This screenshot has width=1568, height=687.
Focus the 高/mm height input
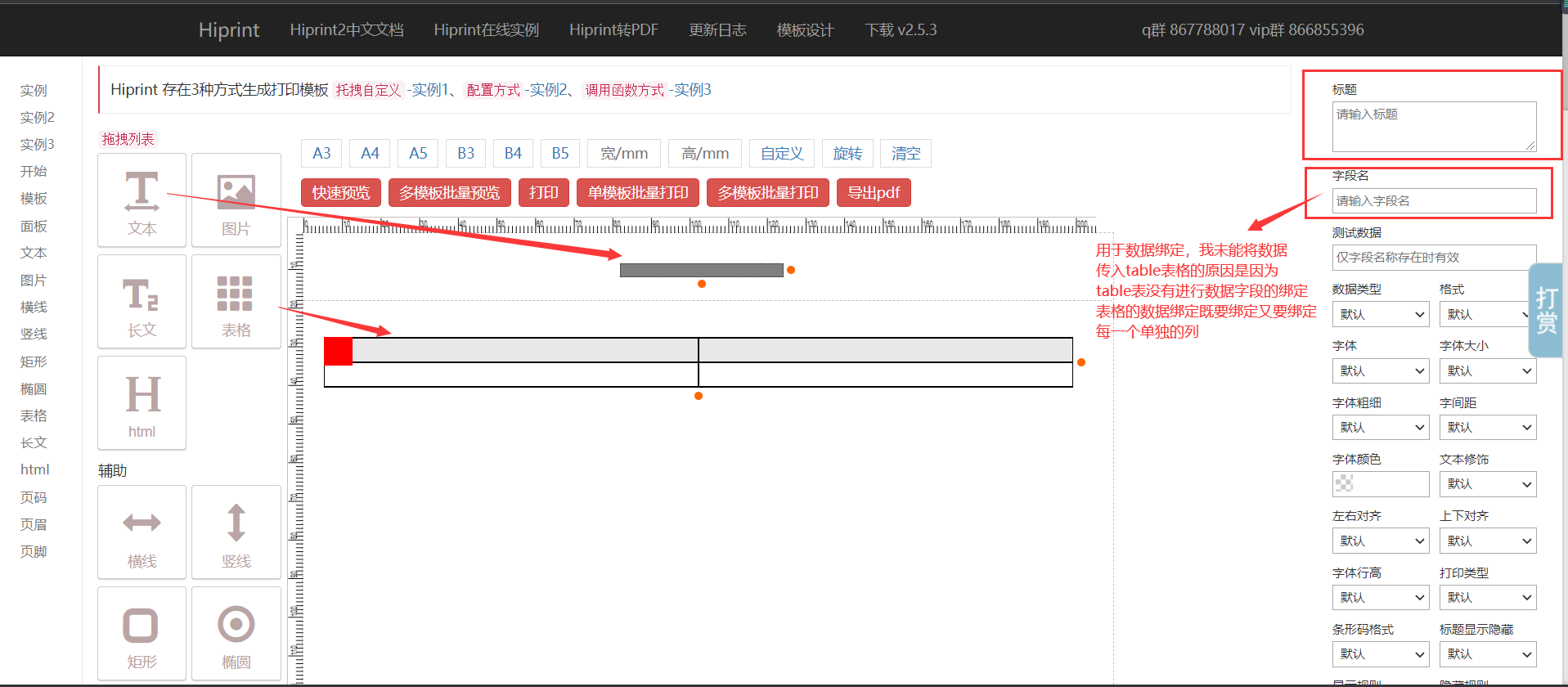705,153
